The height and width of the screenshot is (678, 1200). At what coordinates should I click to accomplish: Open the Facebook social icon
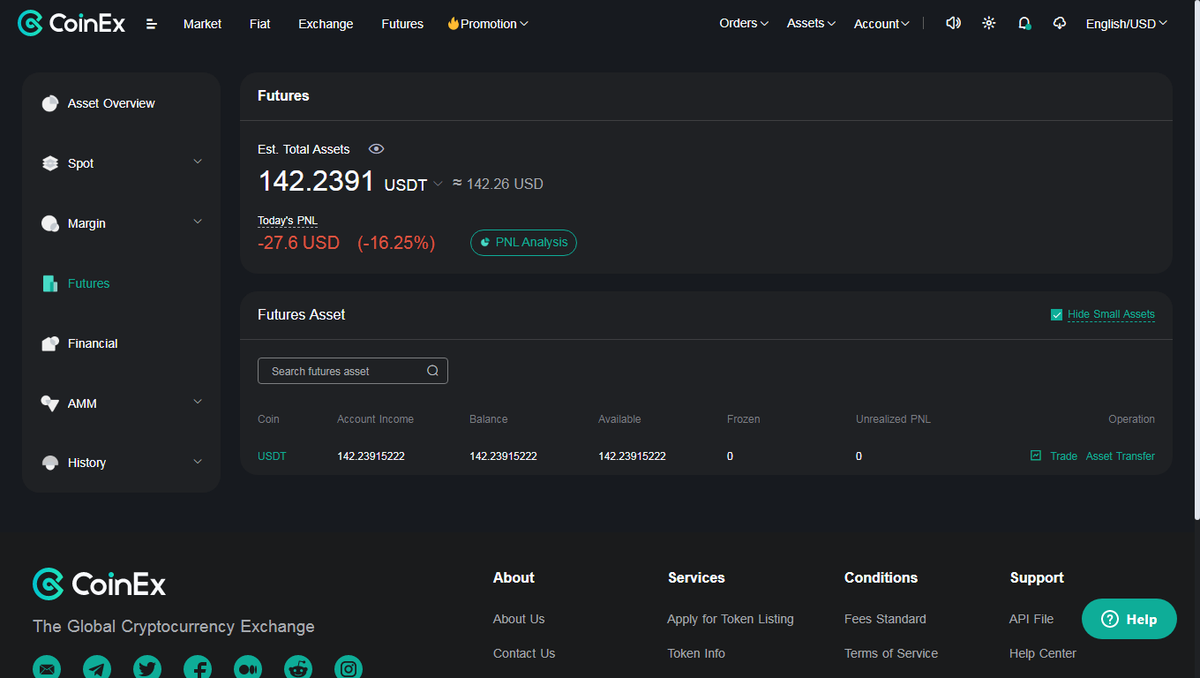[x=197, y=667]
